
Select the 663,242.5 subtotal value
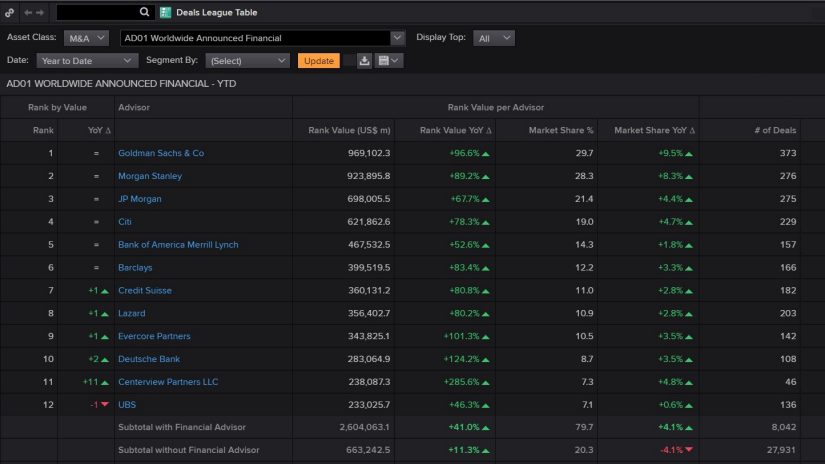368,450
